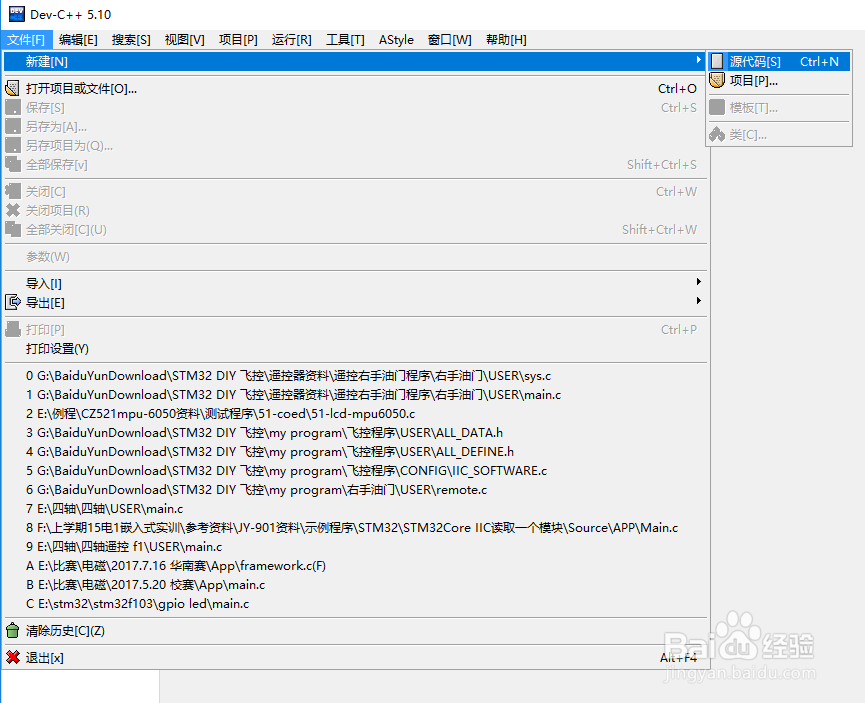
Task: Expand the 导出[E] submenu arrow
Action: coord(698,301)
